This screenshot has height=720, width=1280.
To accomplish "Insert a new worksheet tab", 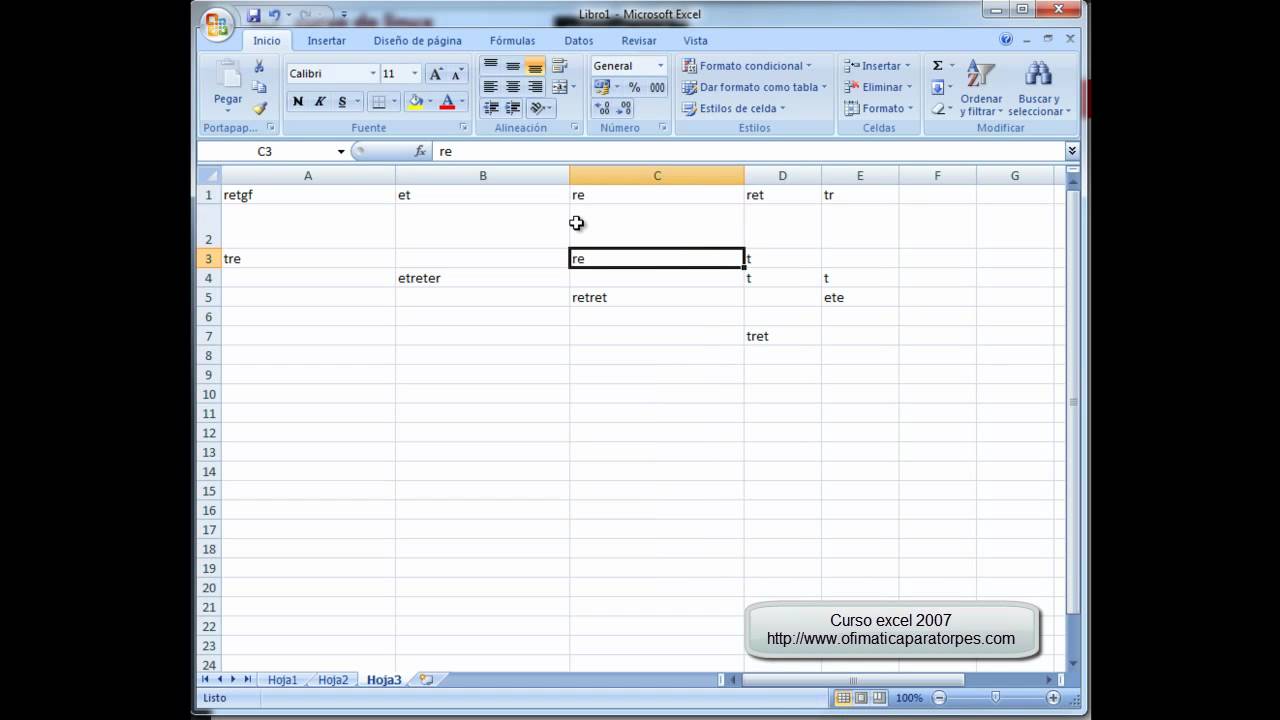I will [x=427, y=680].
